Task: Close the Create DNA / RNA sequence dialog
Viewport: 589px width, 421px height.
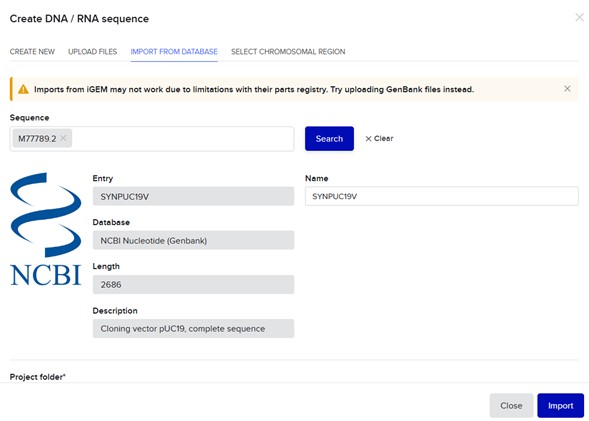Action: tap(579, 17)
